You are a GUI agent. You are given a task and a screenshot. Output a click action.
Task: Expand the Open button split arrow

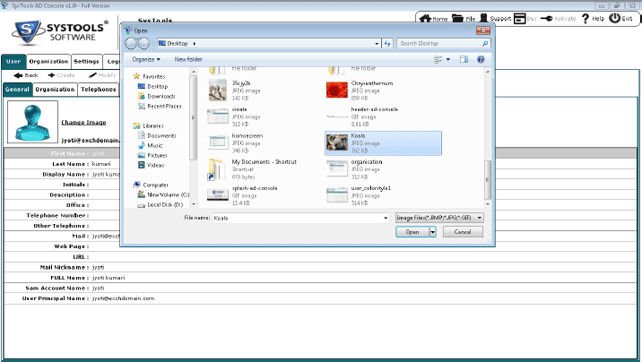tap(432, 232)
